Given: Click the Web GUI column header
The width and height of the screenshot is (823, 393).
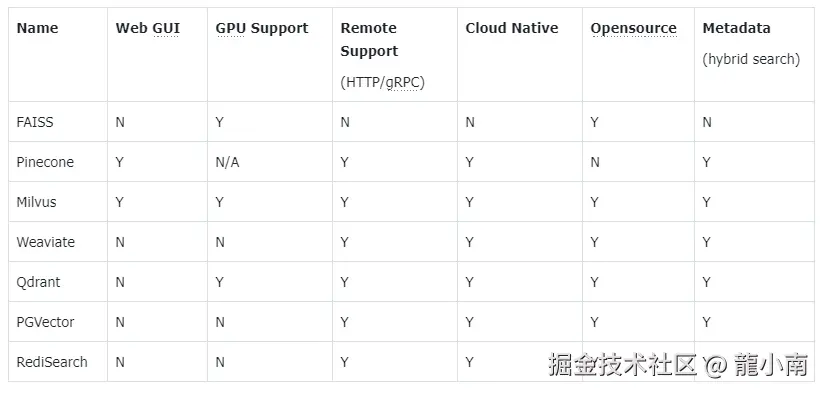Looking at the screenshot, I should point(147,28).
